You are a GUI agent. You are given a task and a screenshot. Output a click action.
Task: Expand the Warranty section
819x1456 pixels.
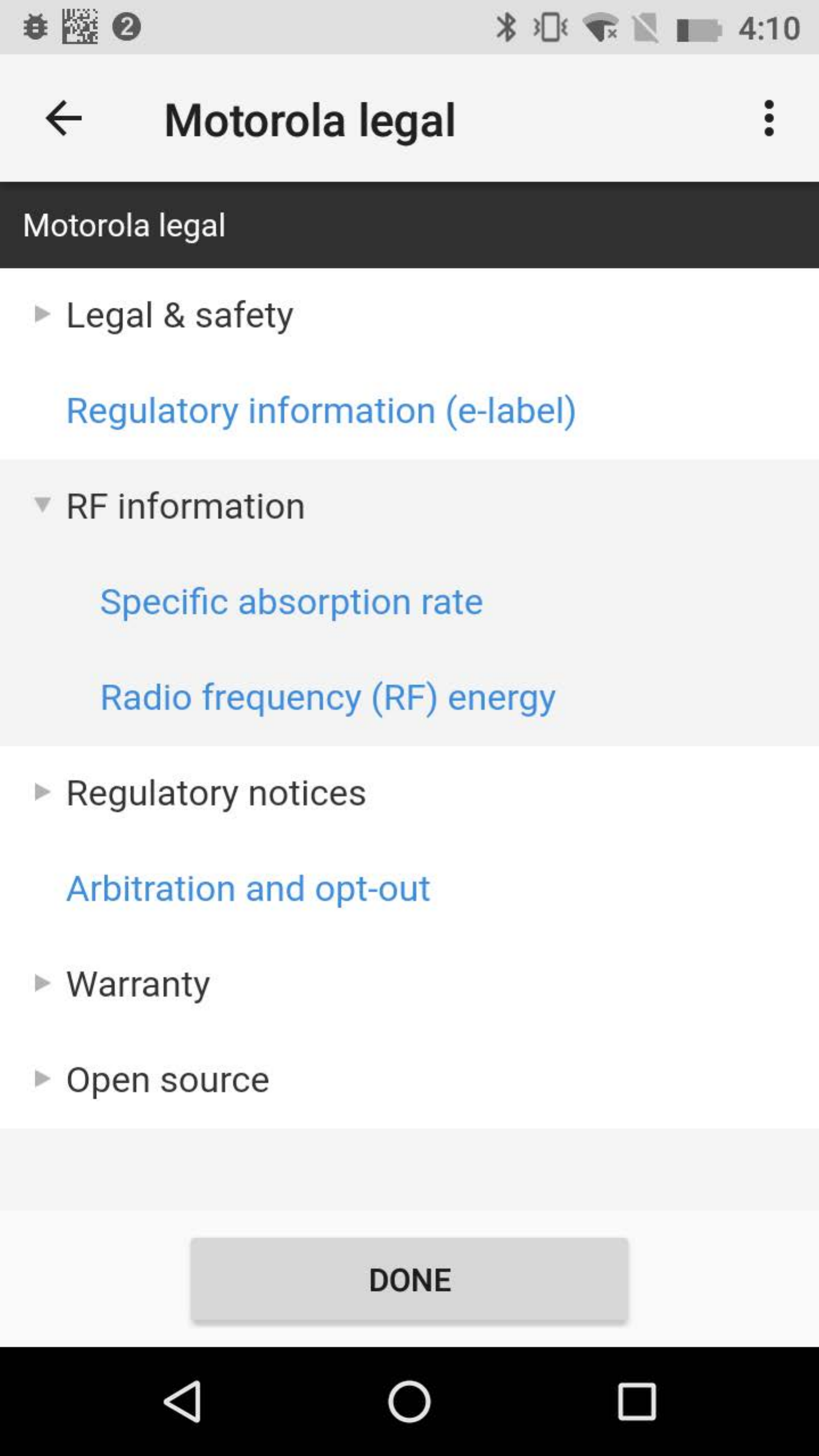point(409,984)
